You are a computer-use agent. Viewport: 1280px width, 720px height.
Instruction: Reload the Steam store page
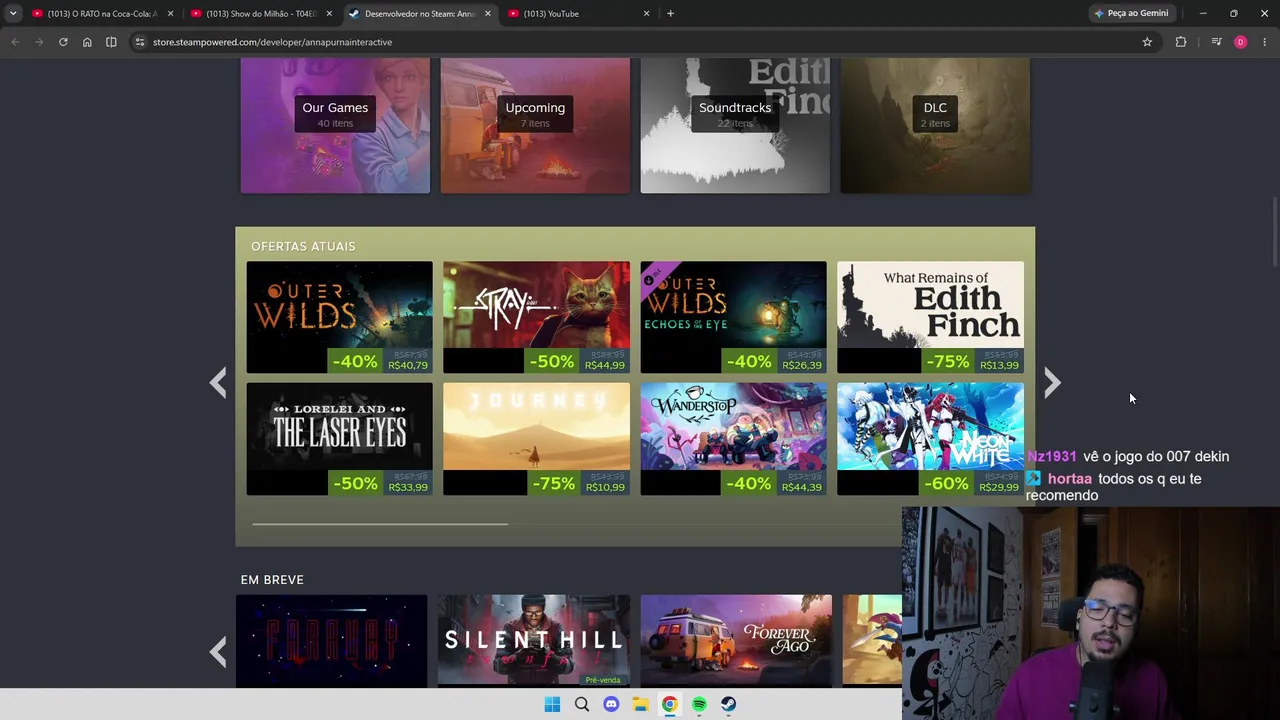63,42
